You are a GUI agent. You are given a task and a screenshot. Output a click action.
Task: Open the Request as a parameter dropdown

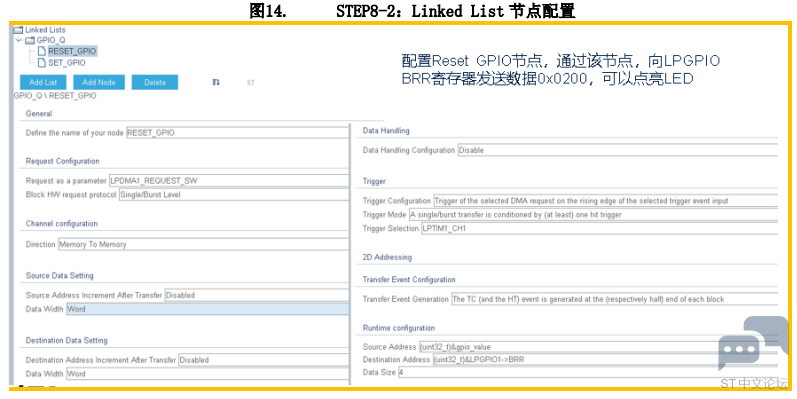tap(229, 180)
